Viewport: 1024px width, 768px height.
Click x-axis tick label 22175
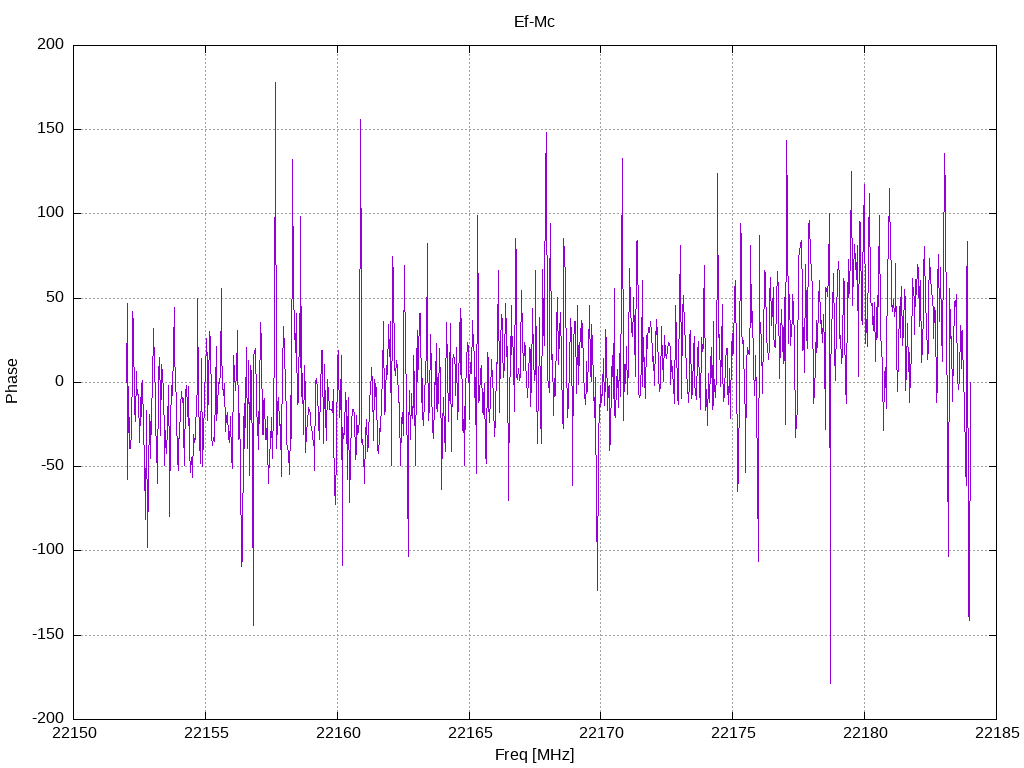pos(733,733)
